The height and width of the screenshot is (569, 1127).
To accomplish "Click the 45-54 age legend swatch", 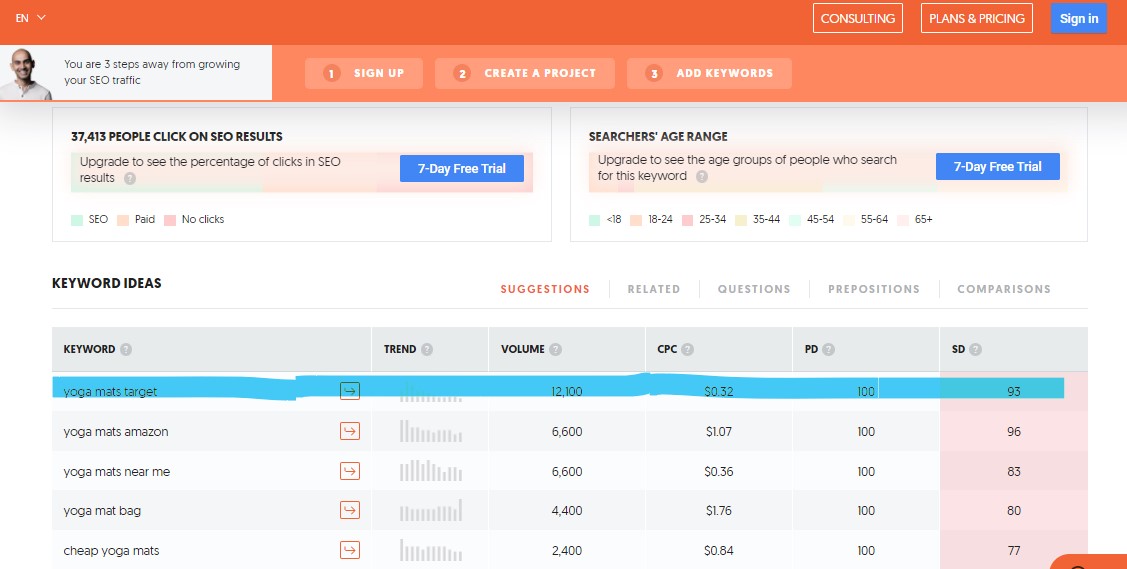I will pyautogui.click(x=795, y=220).
